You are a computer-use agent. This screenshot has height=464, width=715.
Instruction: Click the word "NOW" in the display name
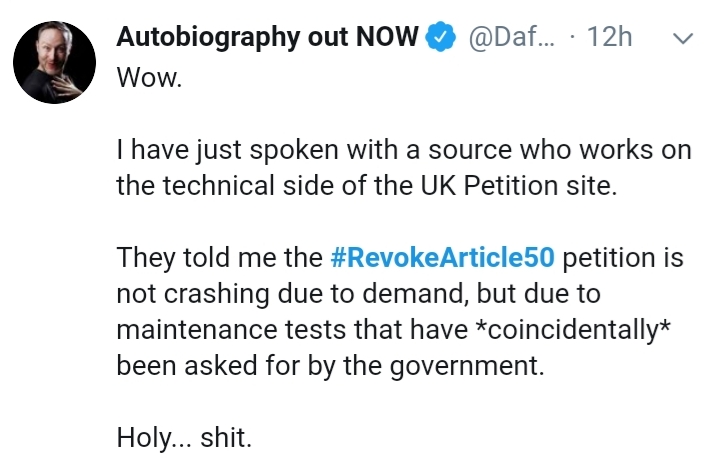[387, 36]
